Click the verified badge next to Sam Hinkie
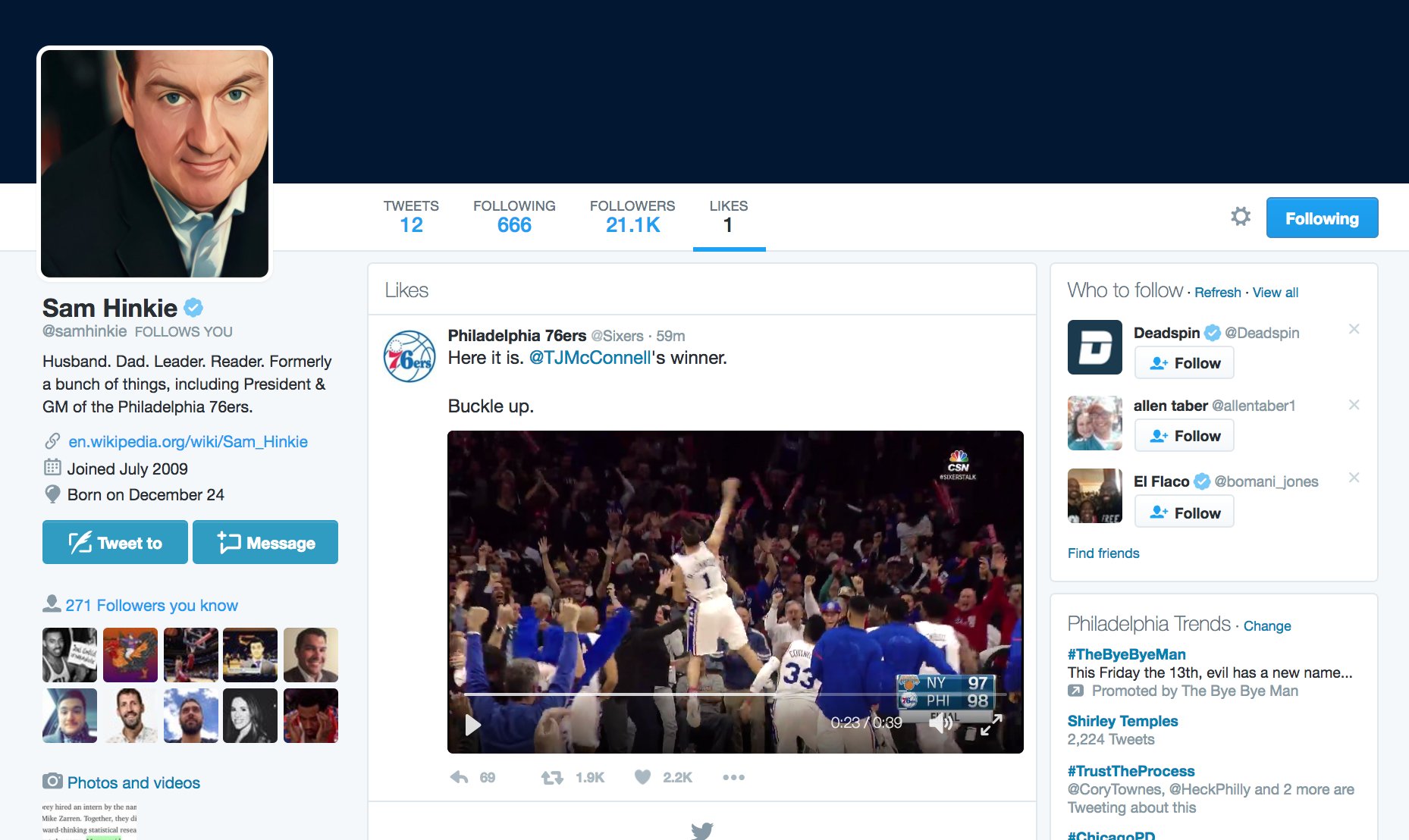The width and height of the screenshot is (1409, 840). pos(193,308)
